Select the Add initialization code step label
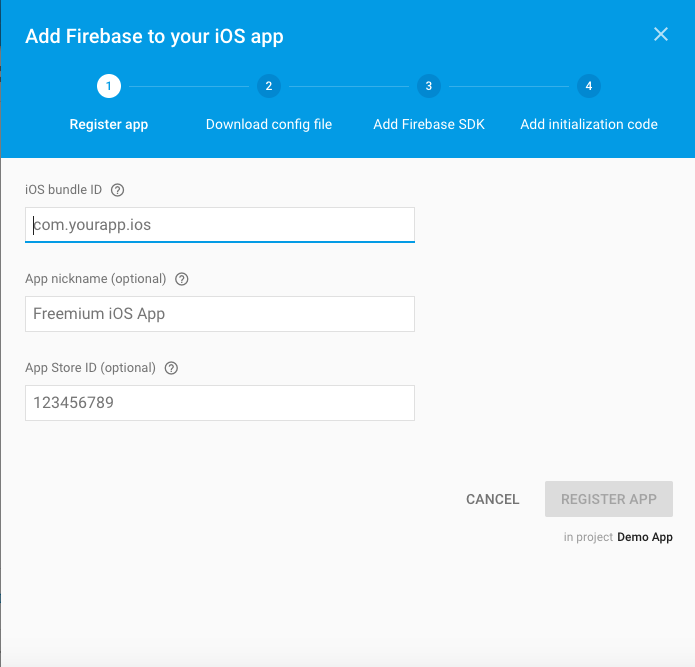The image size is (695, 667). [x=589, y=125]
